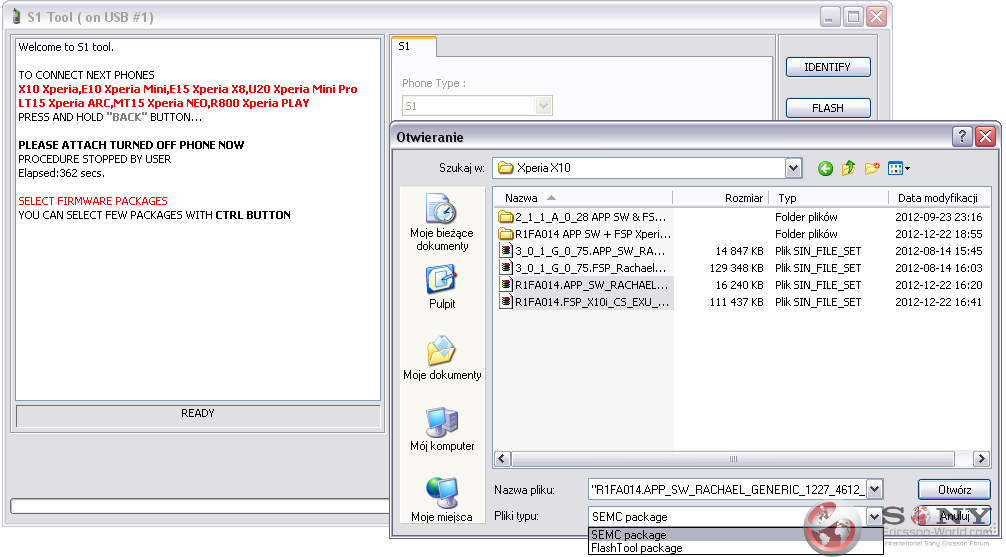Maximize the S1 Tool window
Screen dimensions: 1006x557
coord(853,17)
